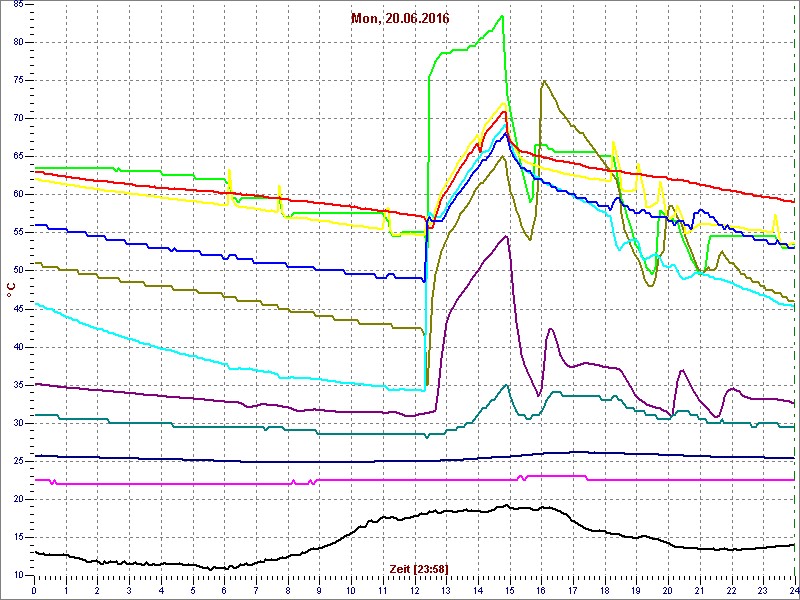Select the 30 label on temperature axis
The height and width of the screenshot is (600, 800).
(x=18, y=423)
